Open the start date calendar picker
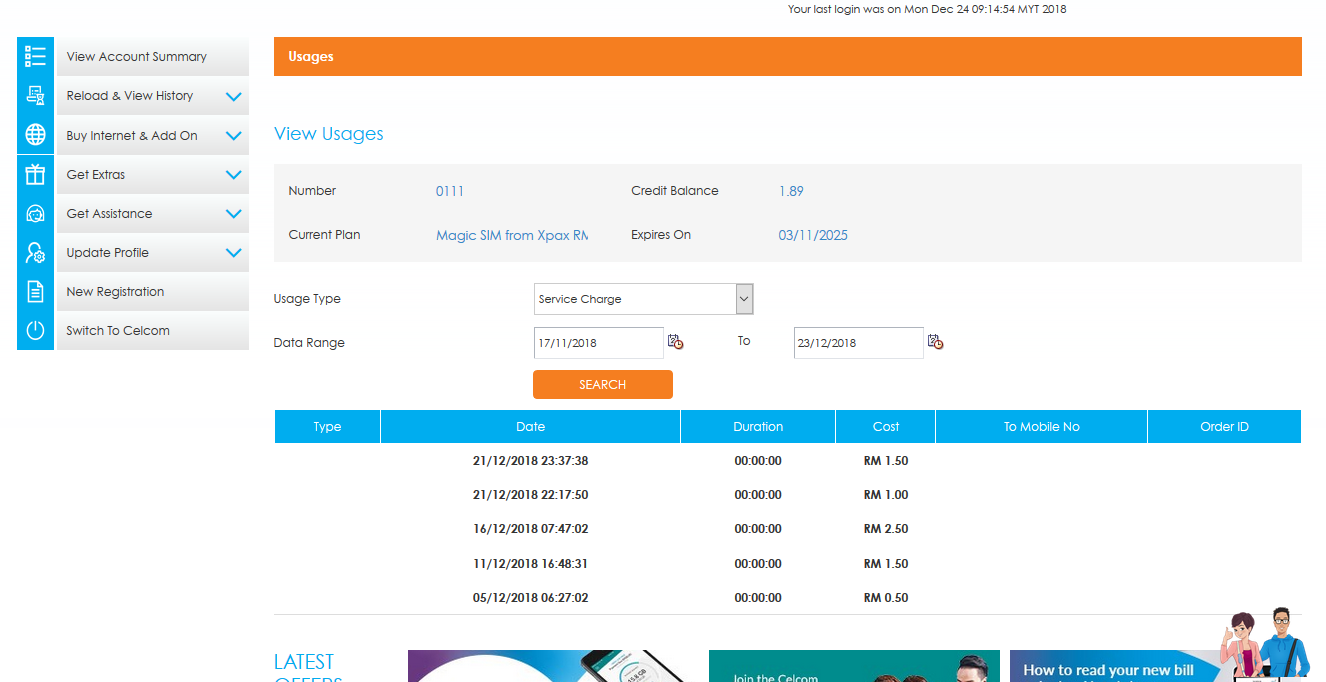Viewport: 1326px width, 682px height. 675,342
